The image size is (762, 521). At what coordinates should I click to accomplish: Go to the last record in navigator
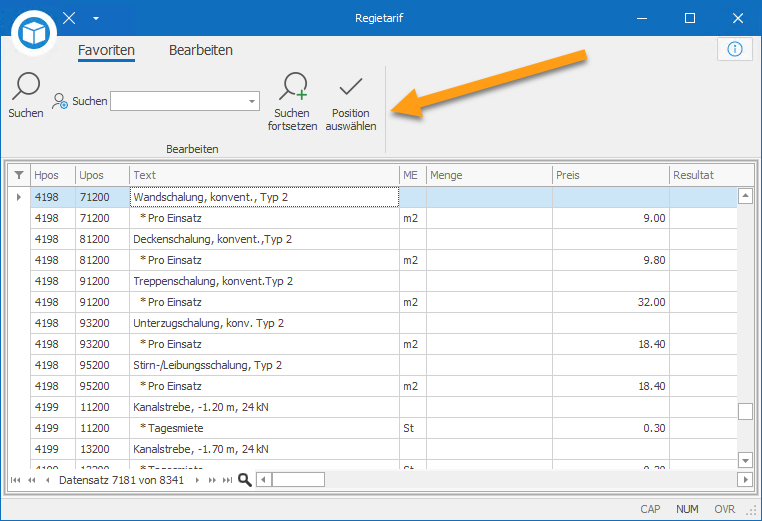(x=227, y=480)
